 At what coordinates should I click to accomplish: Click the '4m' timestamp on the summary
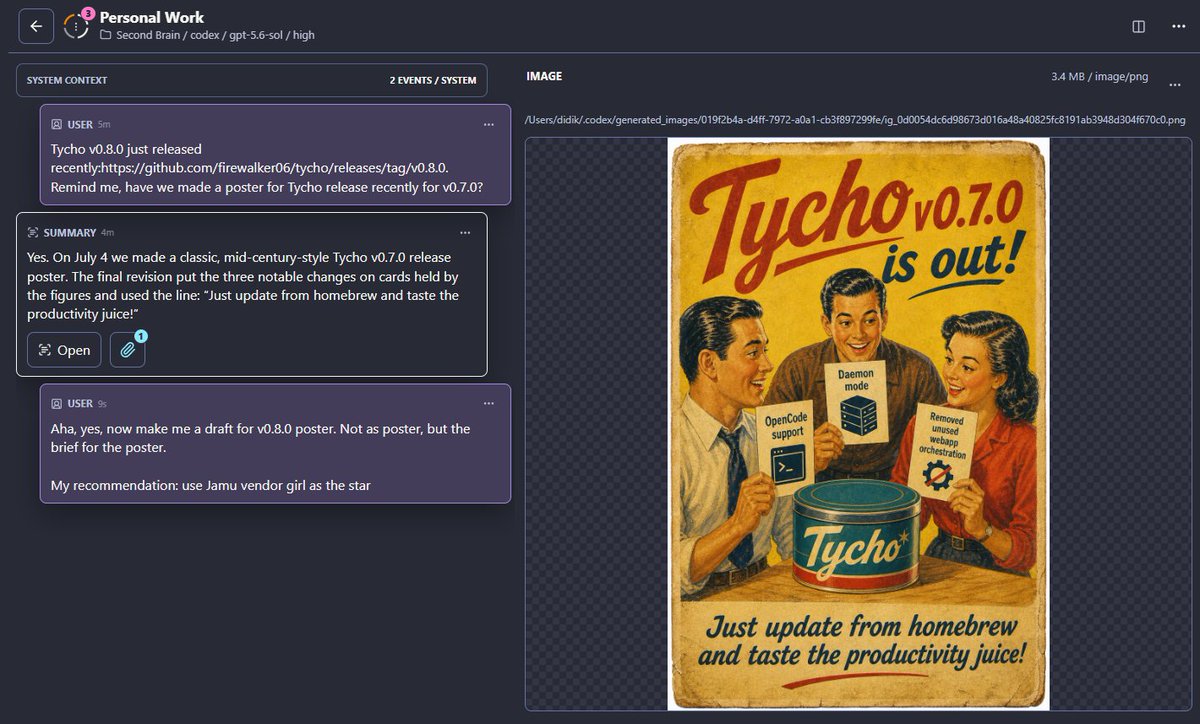pos(108,232)
